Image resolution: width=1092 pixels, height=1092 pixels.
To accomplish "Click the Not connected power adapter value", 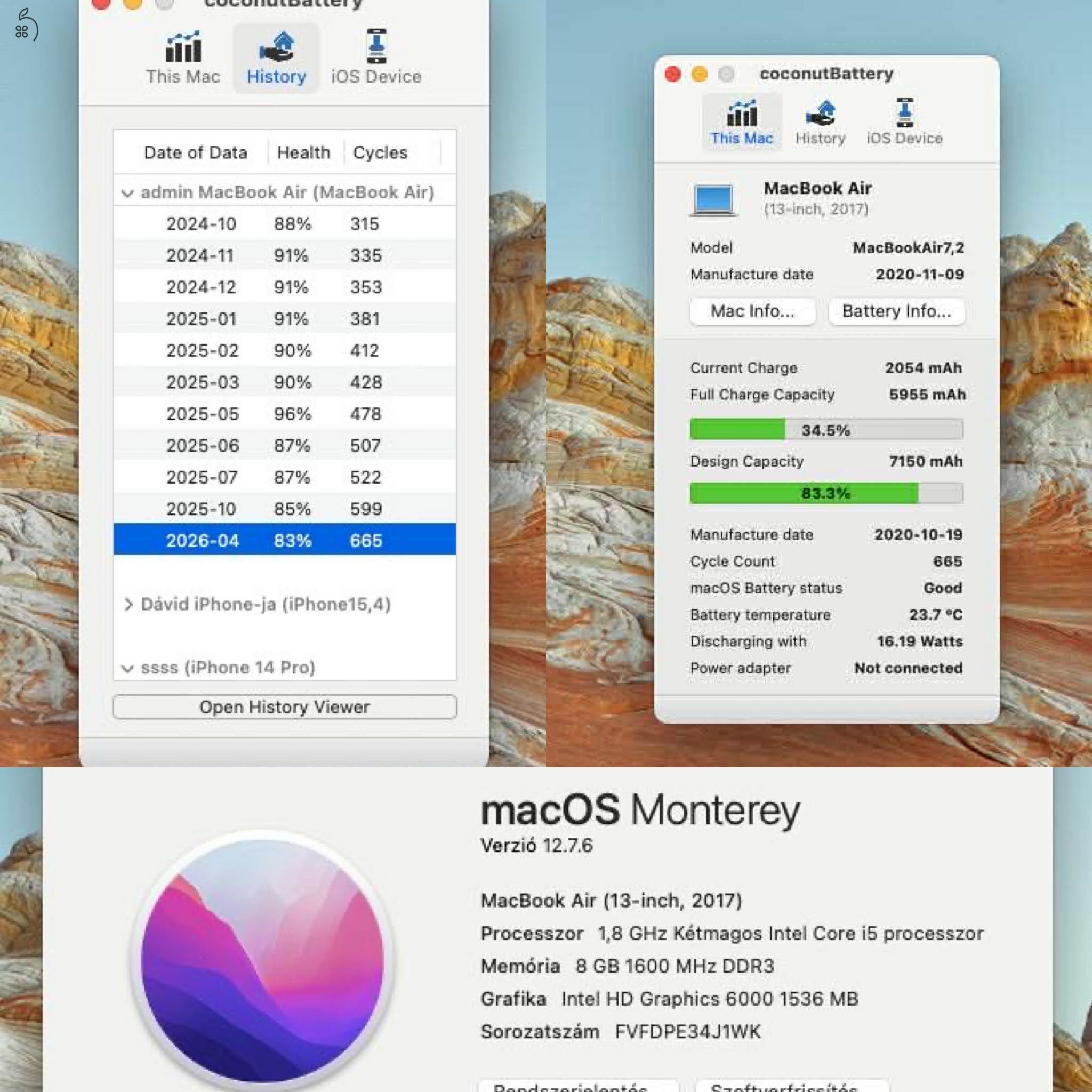I will coord(908,668).
